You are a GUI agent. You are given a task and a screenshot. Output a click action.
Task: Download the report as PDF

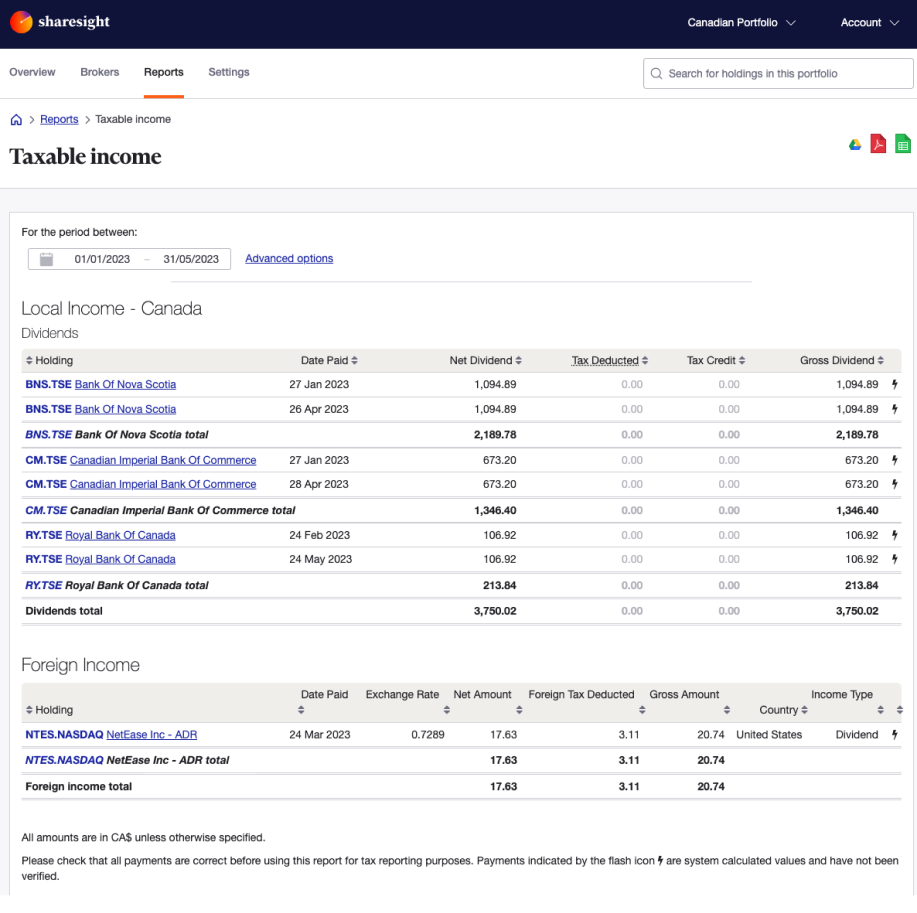pyautogui.click(x=878, y=144)
